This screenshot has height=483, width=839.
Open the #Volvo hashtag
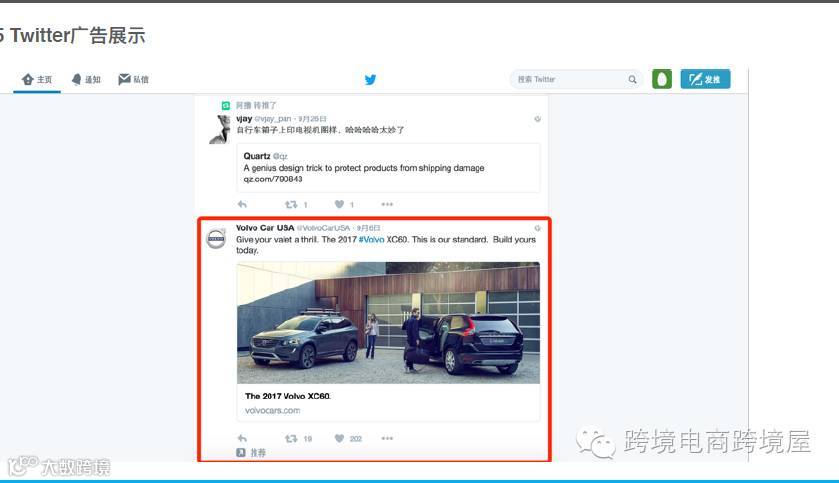(371, 240)
